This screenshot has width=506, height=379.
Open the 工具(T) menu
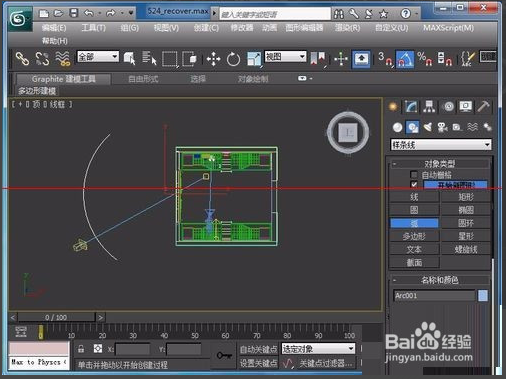(94, 28)
